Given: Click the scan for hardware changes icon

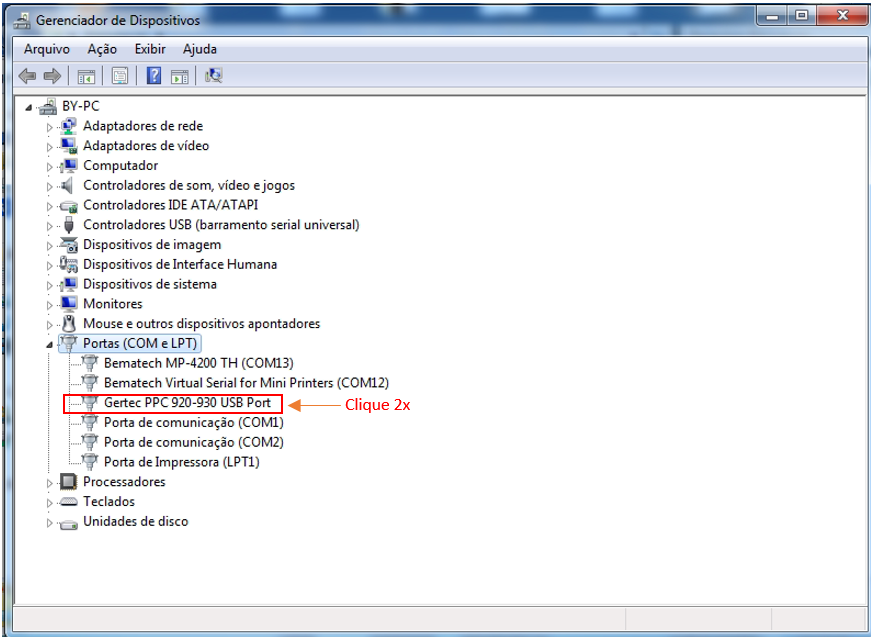Looking at the screenshot, I should click(x=214, y=76).
